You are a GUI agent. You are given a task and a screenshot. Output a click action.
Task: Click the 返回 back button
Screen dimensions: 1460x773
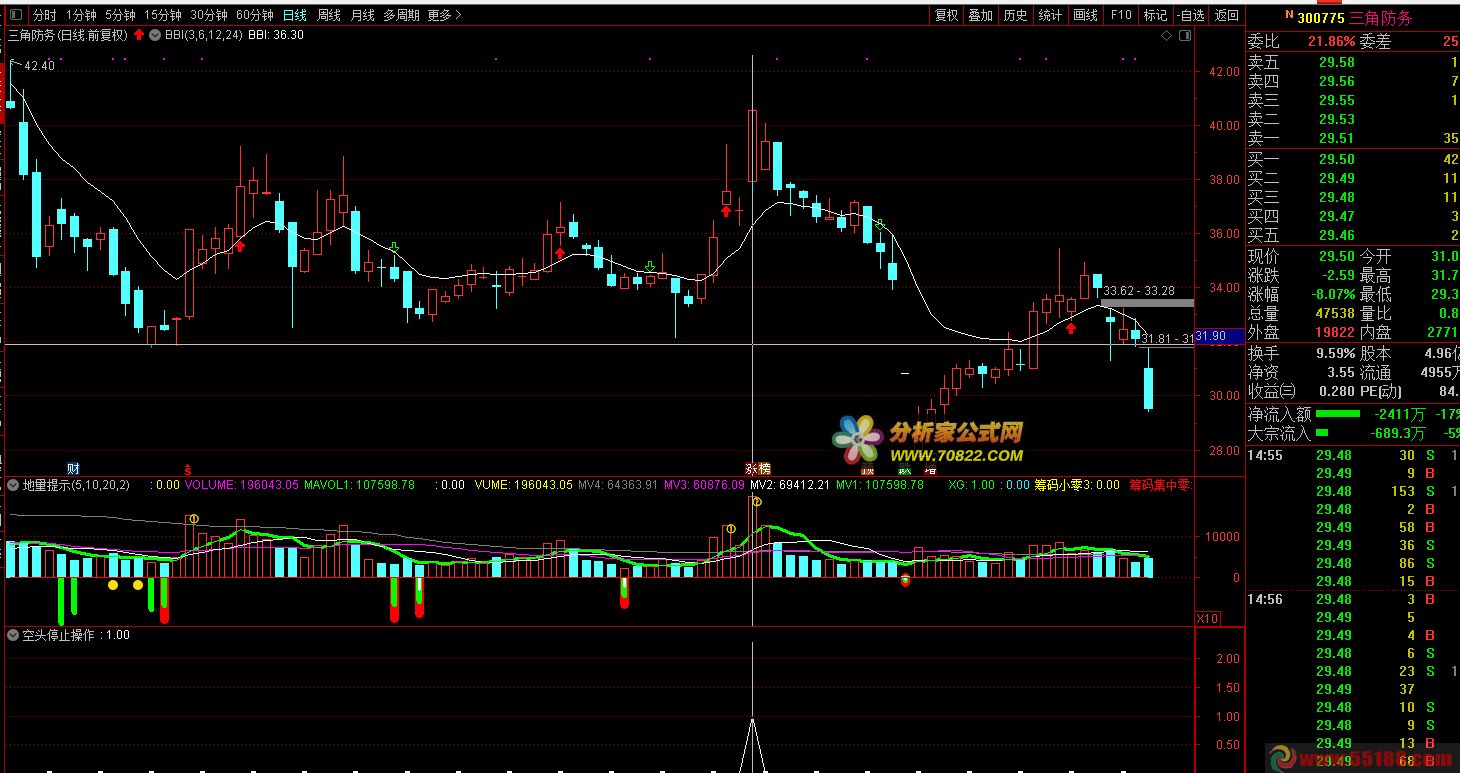coord(1226,15)
